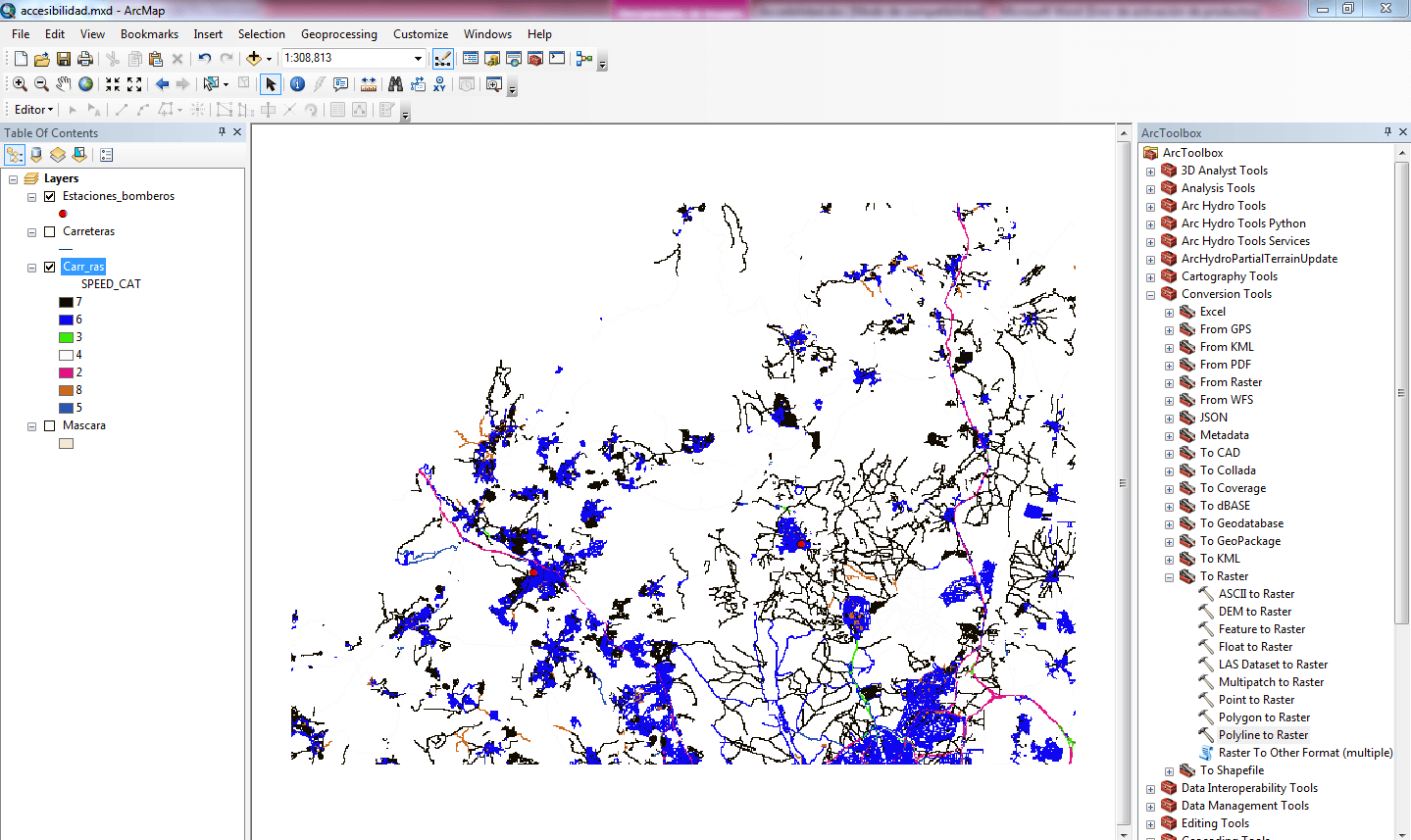Open the map scale dropdown

(x=418, y=59)
